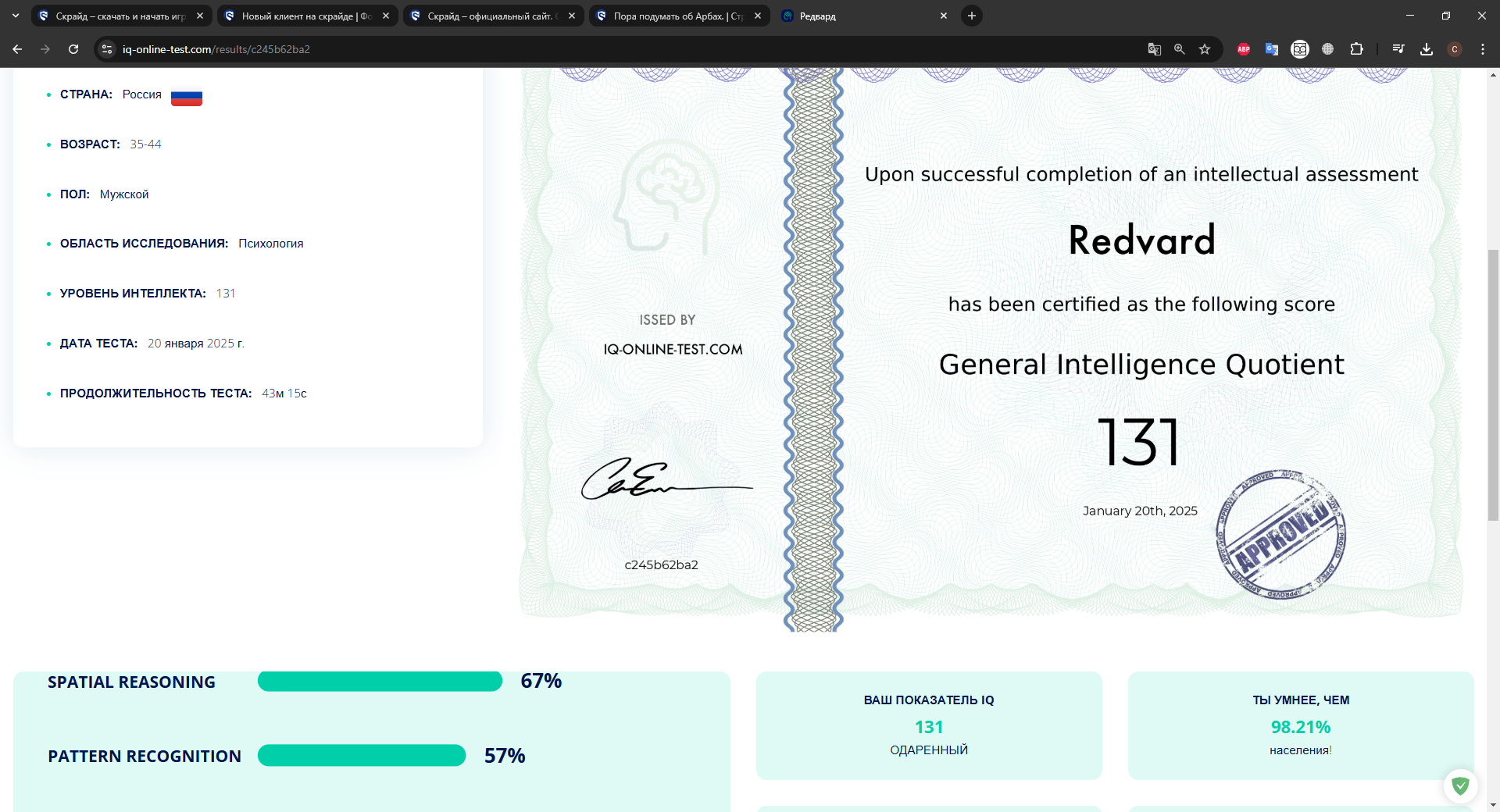Click the green shield badge at bottom right
The height and width of the screenshot is (812, 1500).
(x=1460, y=785)
